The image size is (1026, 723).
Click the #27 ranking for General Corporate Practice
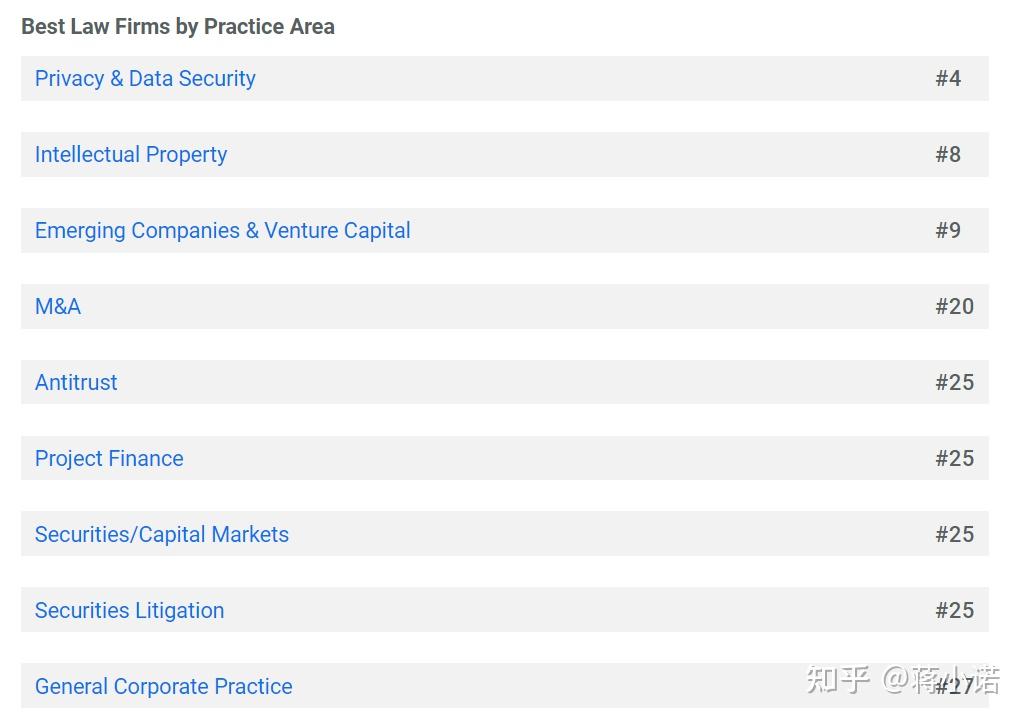click(954, 687)
